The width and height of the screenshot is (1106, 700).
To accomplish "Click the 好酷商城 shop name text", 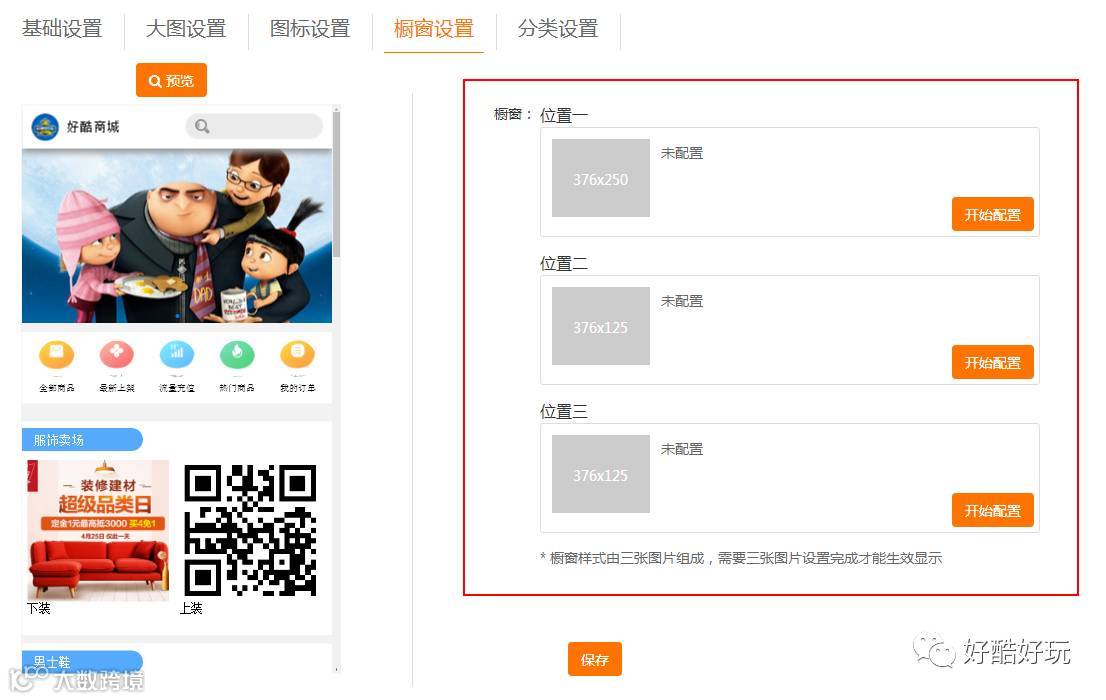I will coord(93,127).
